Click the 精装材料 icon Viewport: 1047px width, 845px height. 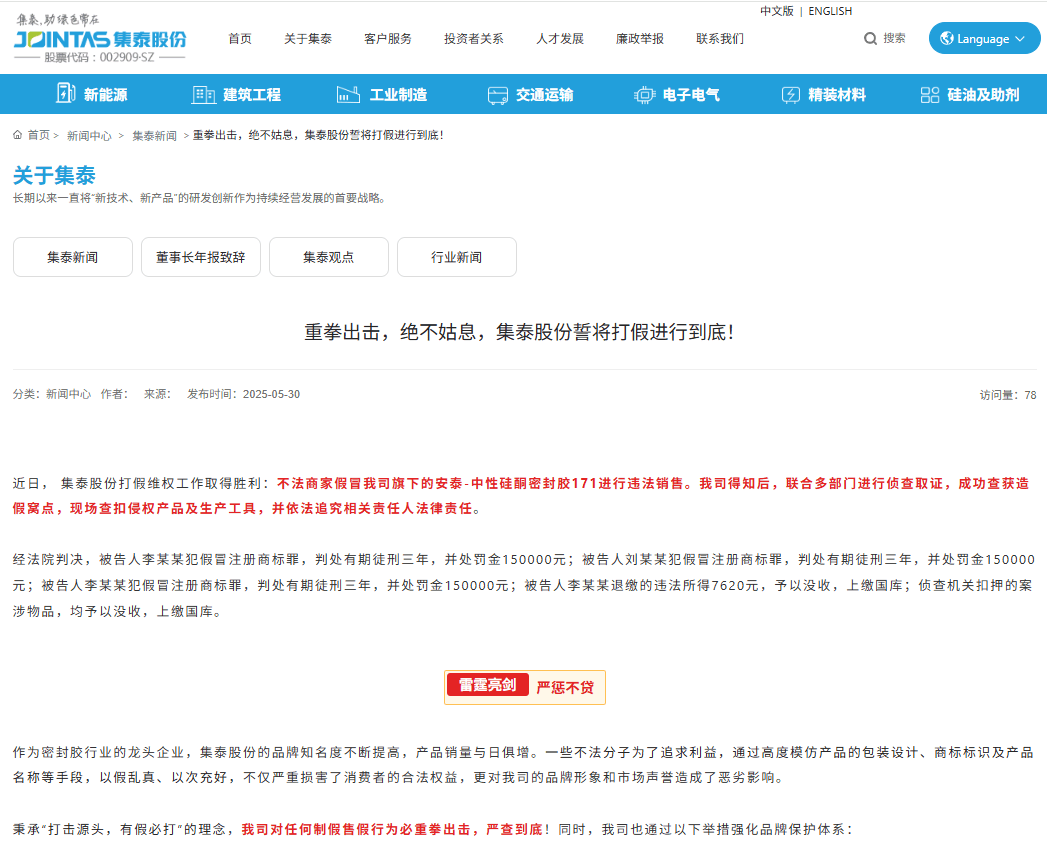point(791,95)
